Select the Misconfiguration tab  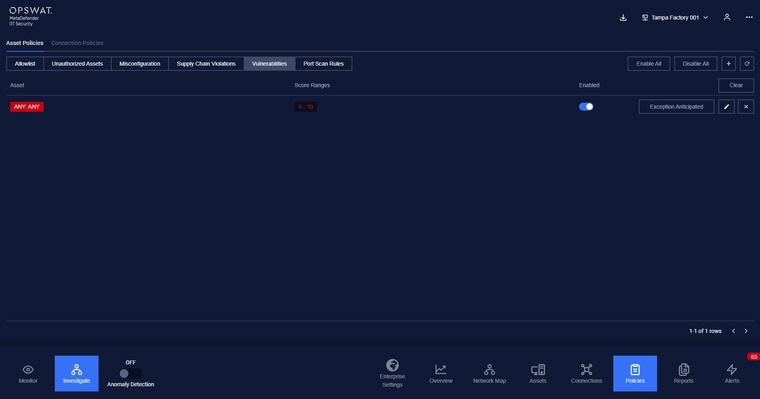coord(140,64)
